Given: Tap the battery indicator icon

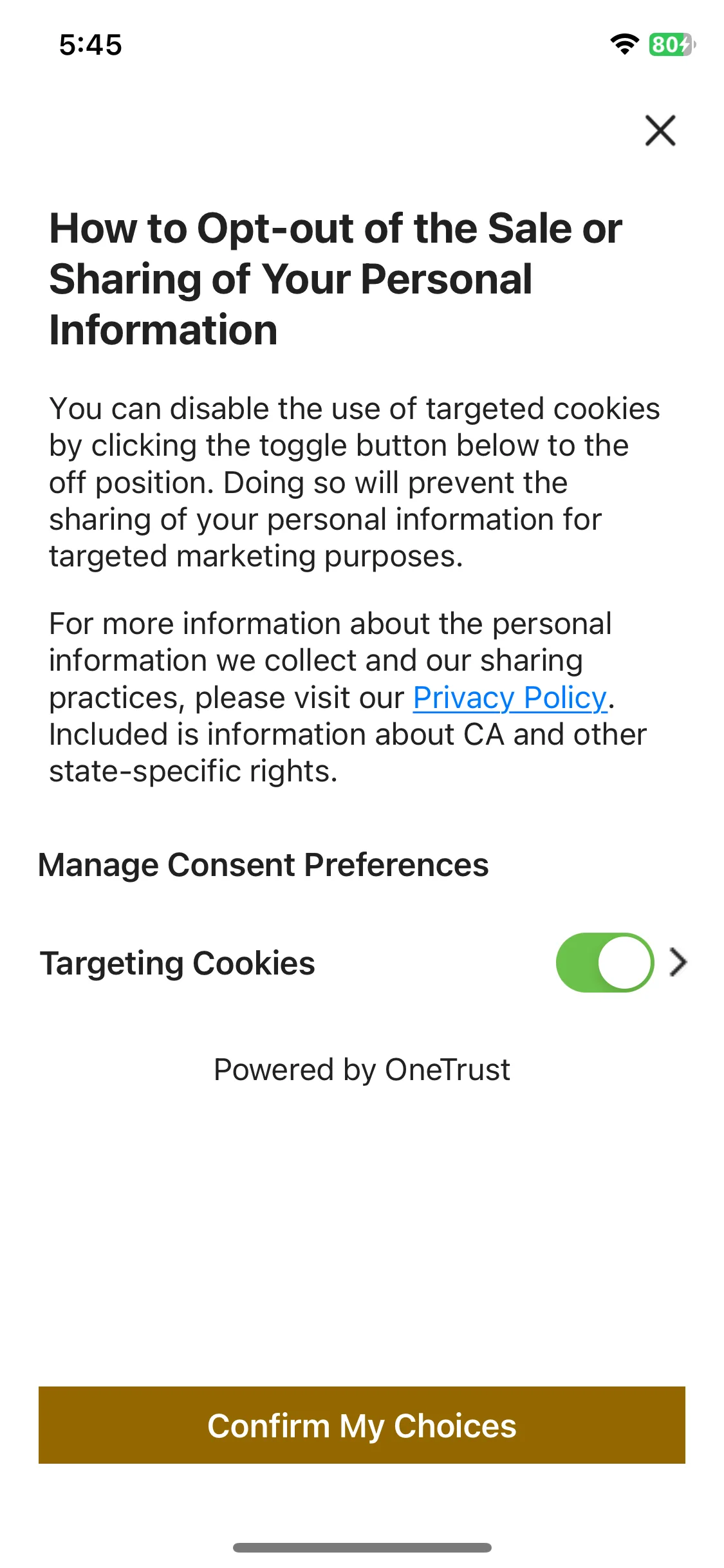Looking at the screenshot, I should click(672, 44).
